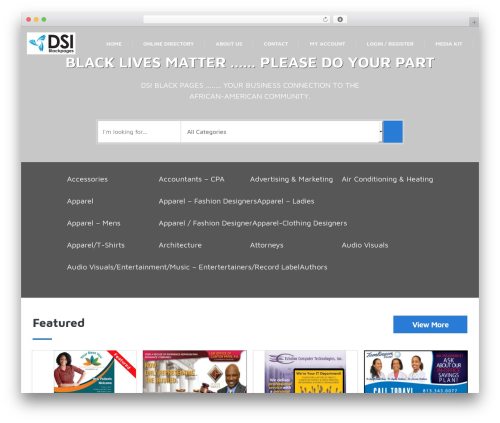Click the View More button
Screen dimensions: 500x423
pyautogui.click(x=430, y=324)
